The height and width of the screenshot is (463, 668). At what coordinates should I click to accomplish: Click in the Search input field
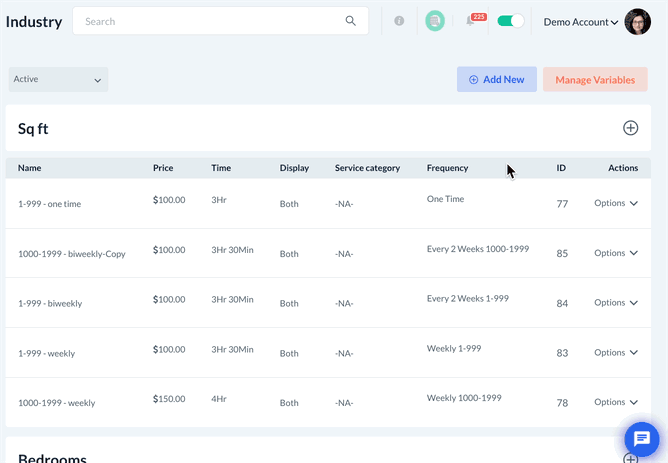[x=210, y=21]
